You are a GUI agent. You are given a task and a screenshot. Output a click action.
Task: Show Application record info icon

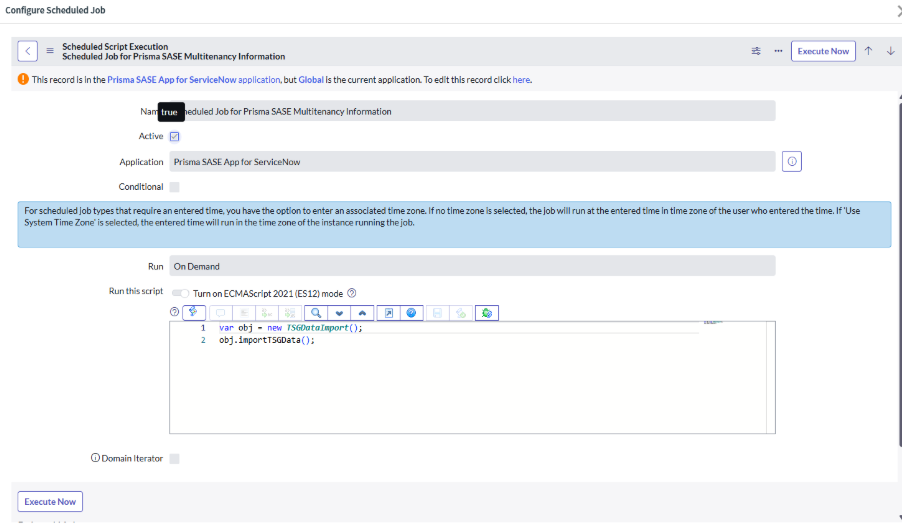[791, 162]
